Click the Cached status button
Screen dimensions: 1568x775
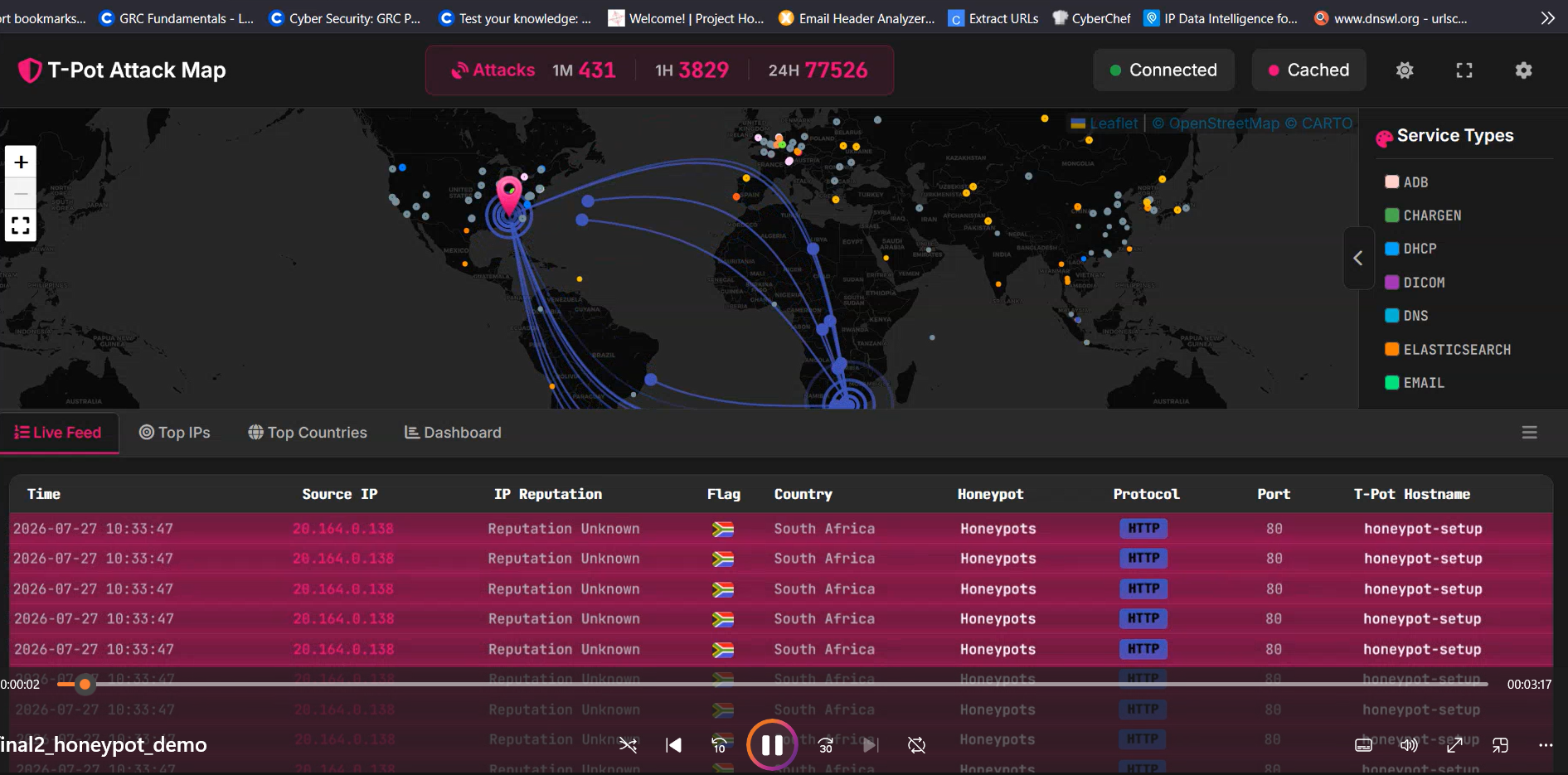point(1308,70)
